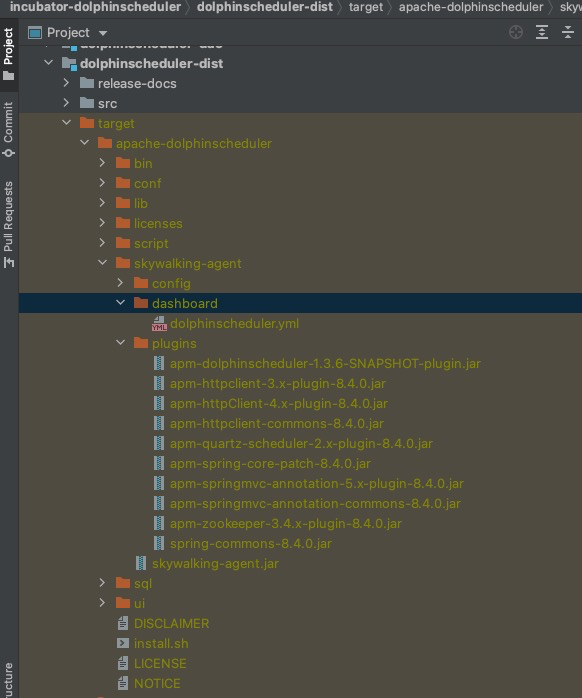Screen dimensions: 582x698
Task: Click the YML file icon for dolphinscheduler.yml
Action: click(x=159, y=324)
